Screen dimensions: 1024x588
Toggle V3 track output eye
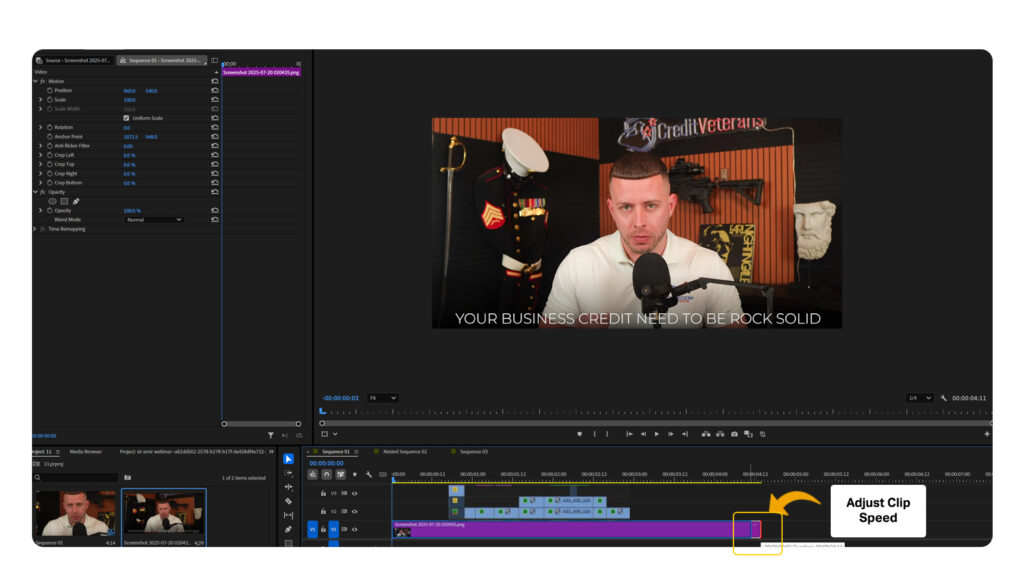355,493
